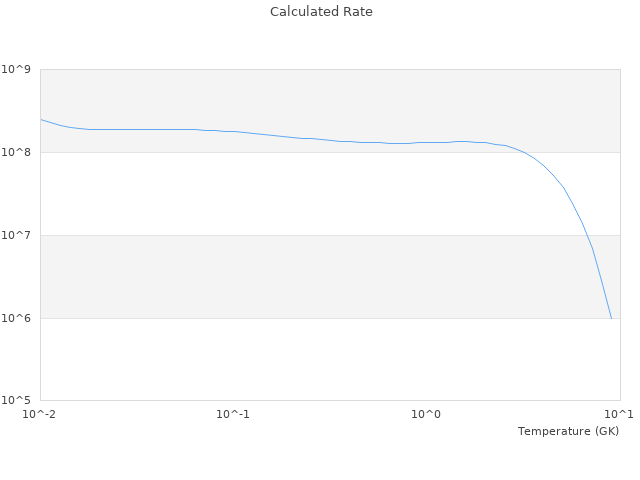Click the white band between 10^6 and 10^5
Viewport: 640px width, 480px height.
[300, 360]
